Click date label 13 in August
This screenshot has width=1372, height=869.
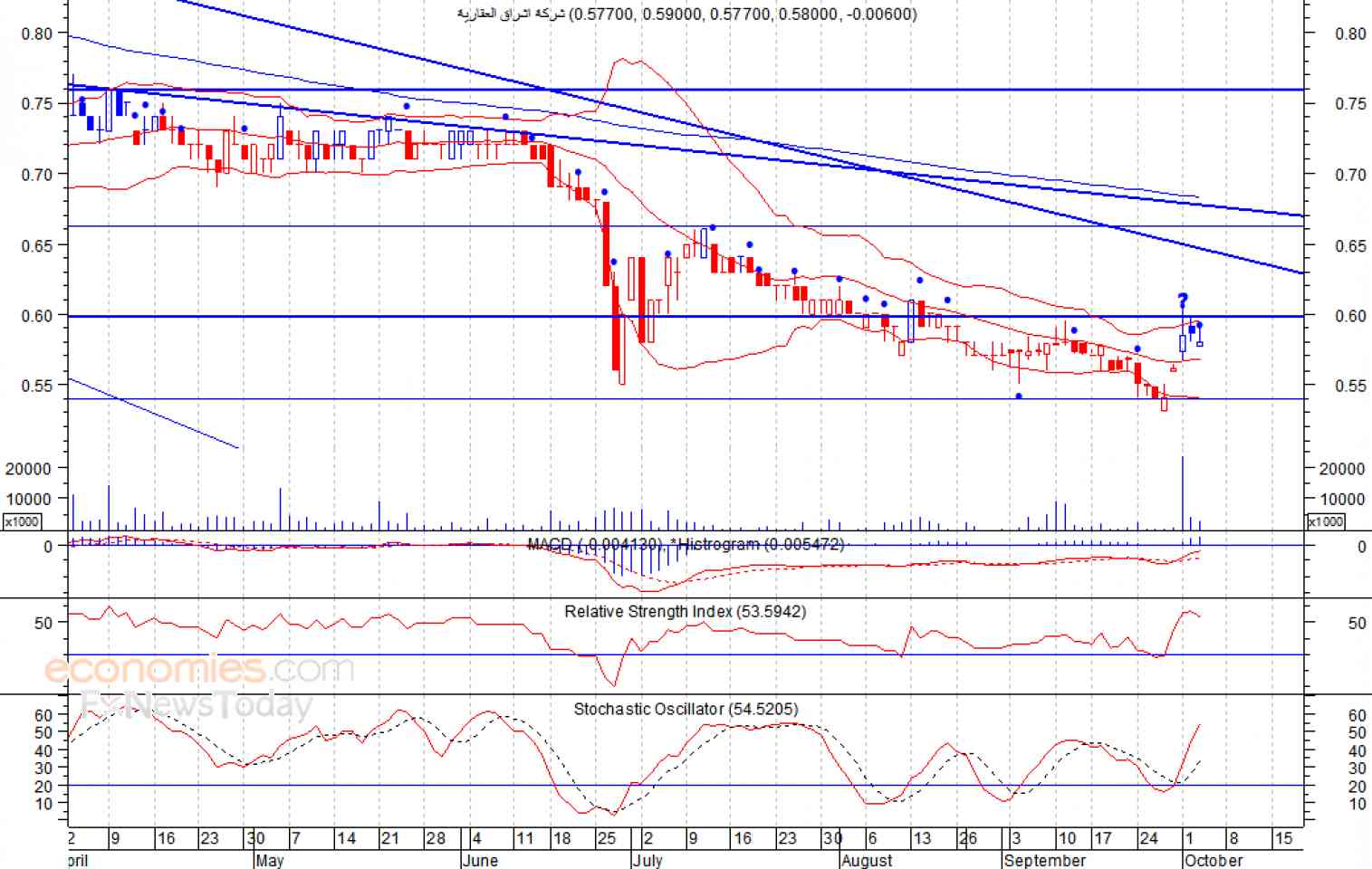tap(922, 838)
